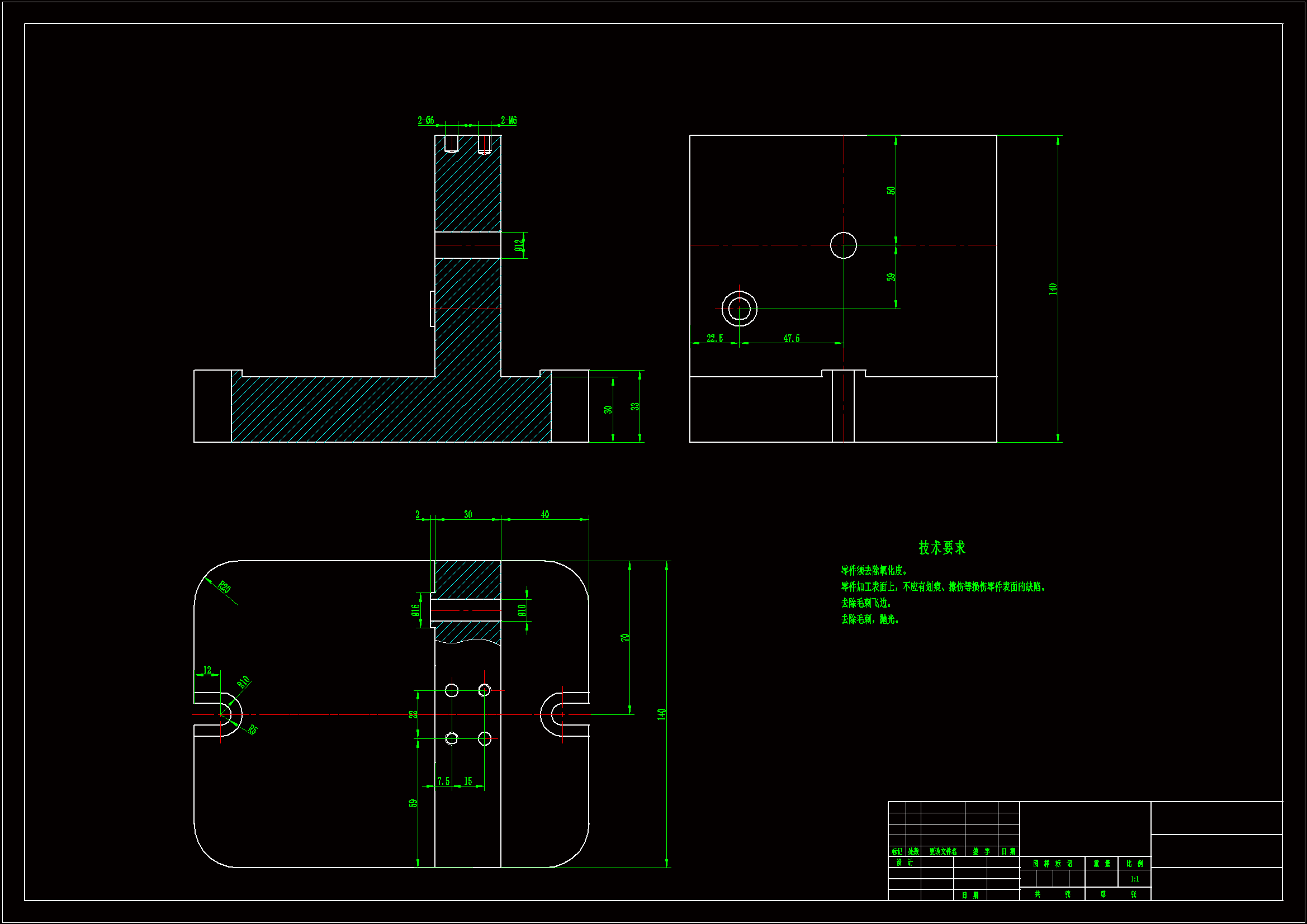Select the 重量 label cell

click(x=1101, y=864)
